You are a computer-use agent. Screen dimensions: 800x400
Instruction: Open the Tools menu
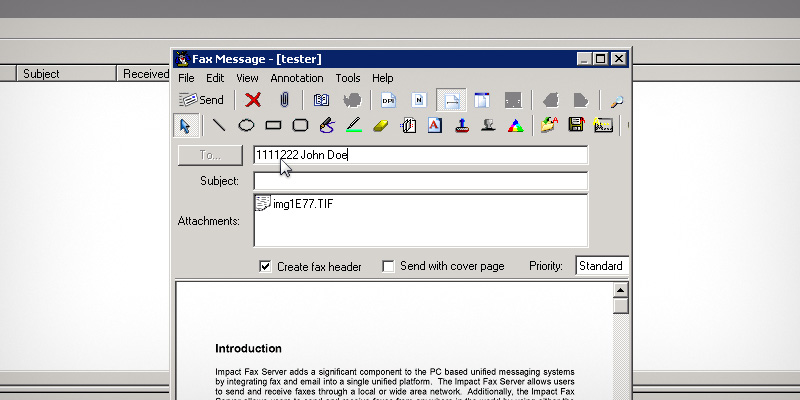tap(348, 78)
